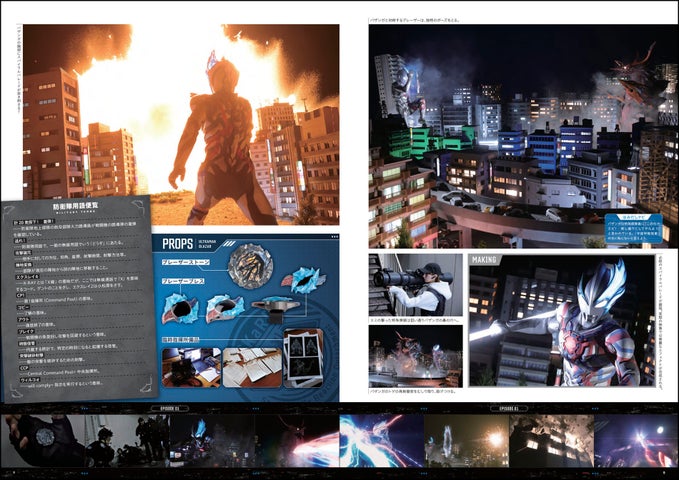Select the rightmost purple-lit filmstrip frame
The width and height of the screenshot is (679, 480).
(x=636, y=441)
